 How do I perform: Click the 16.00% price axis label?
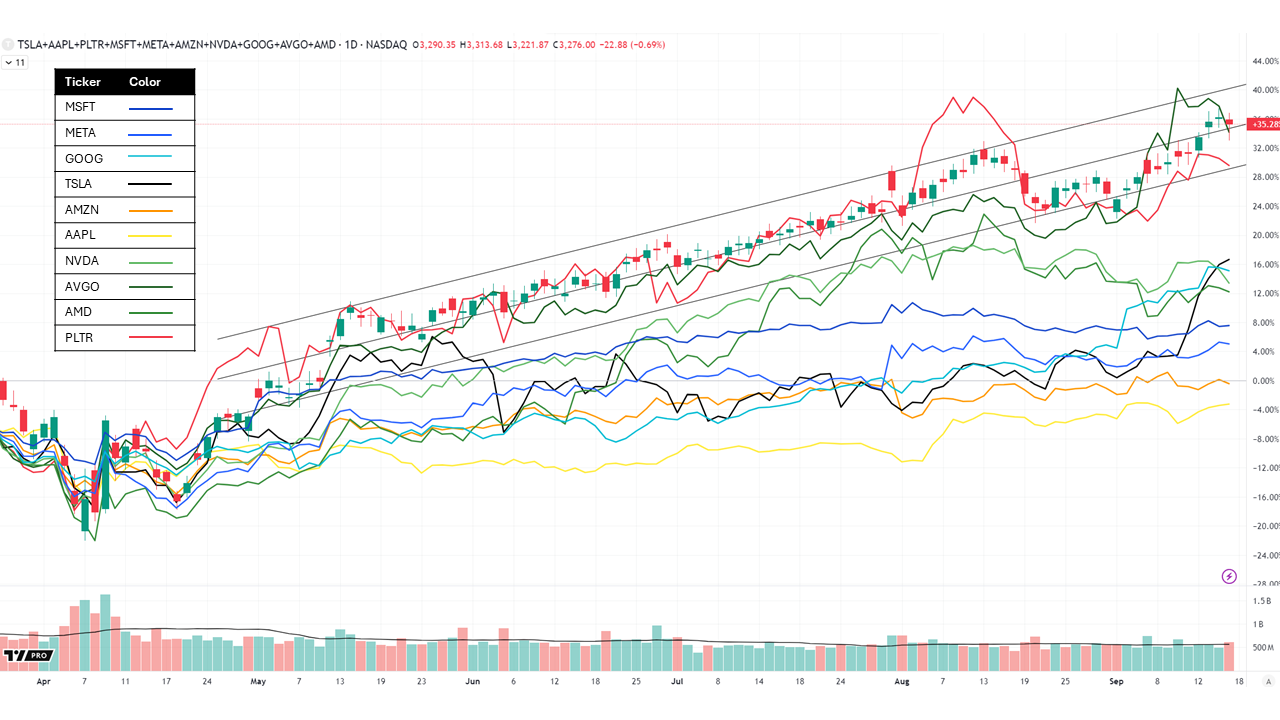(x=1264, y=265)
